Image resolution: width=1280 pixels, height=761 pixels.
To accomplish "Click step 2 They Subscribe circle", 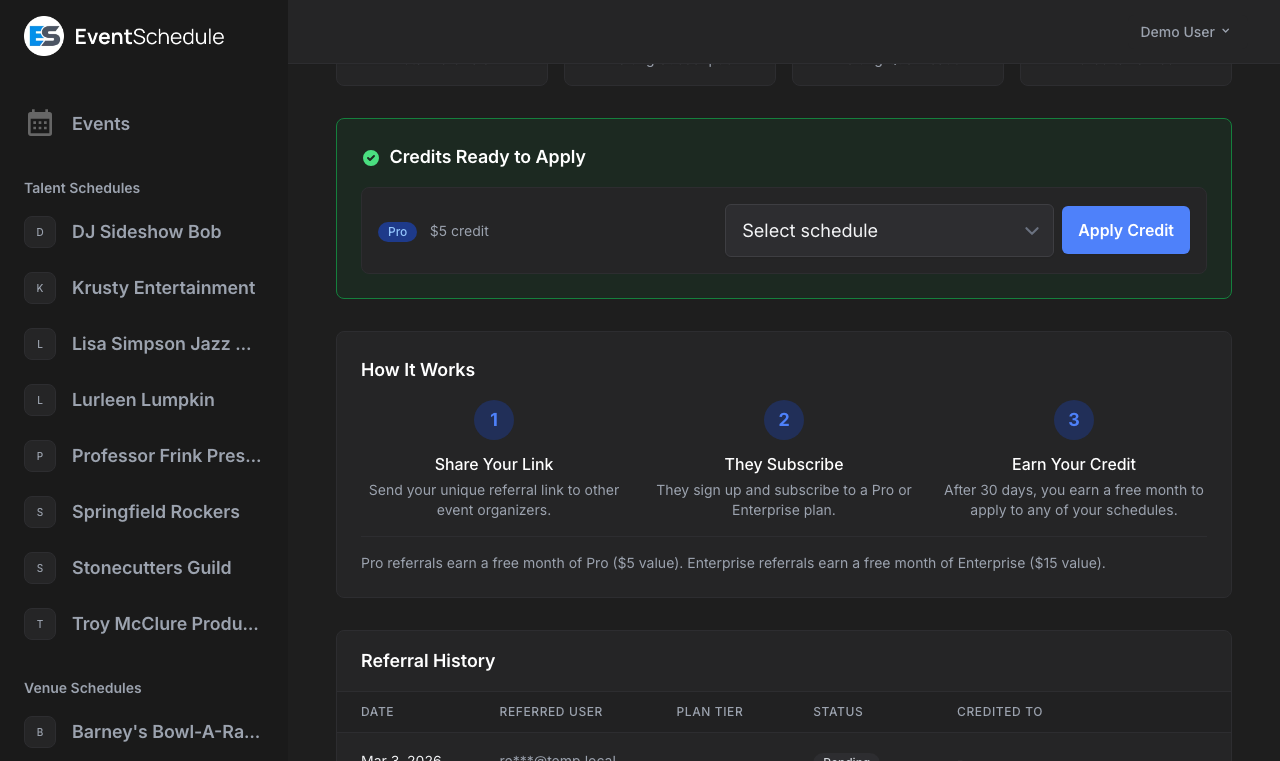I will [784, 420].
